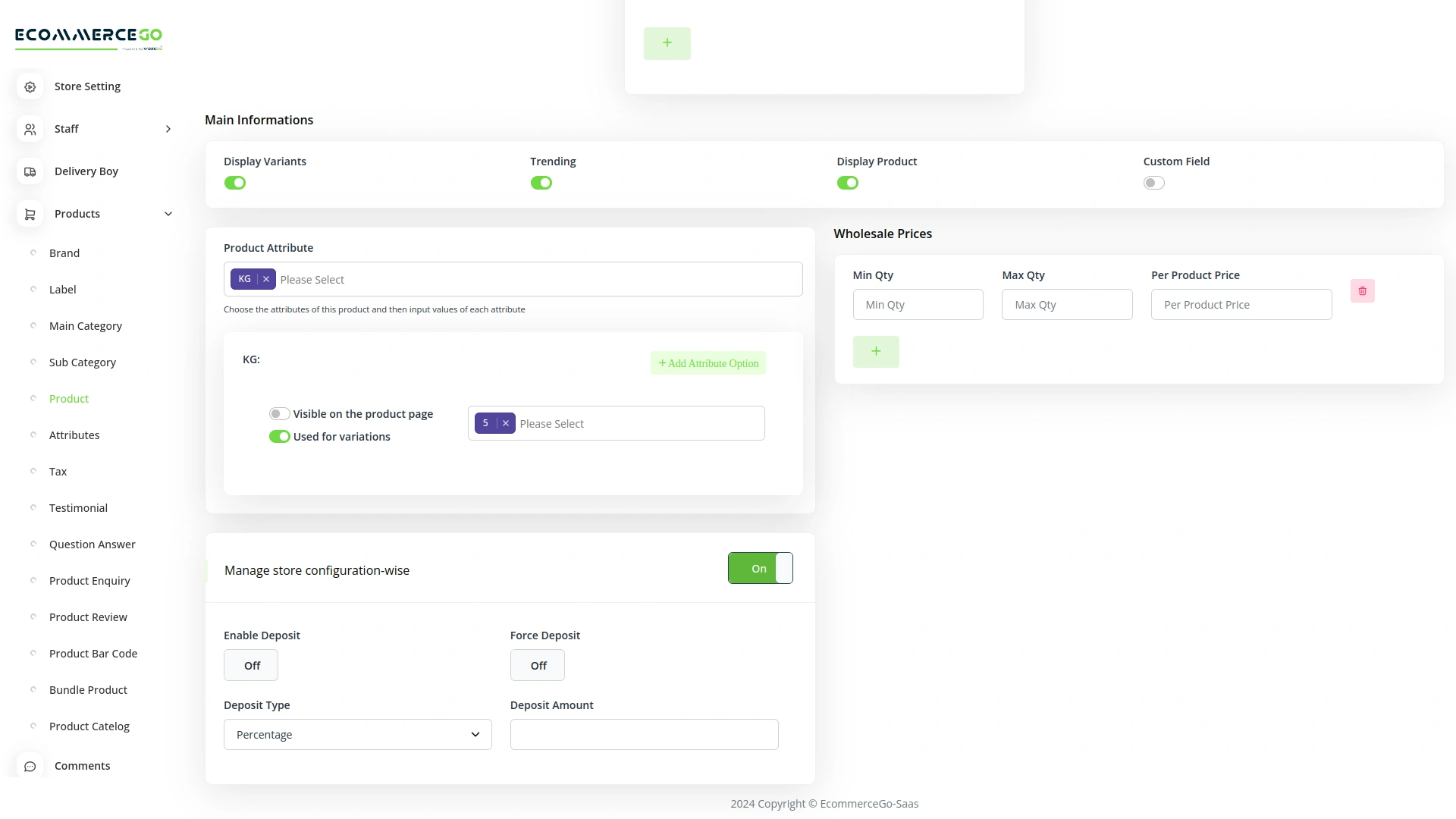The image size is (1456, 819).
Task: Click the Delivery Boy truck icon
Action: click(30, 171)
